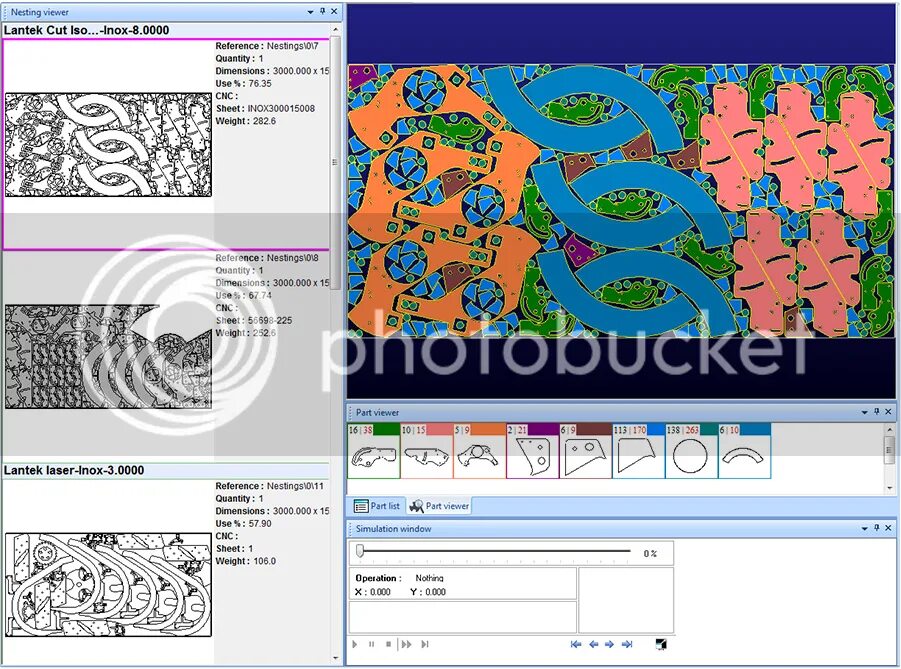Jump to the first operation with the blue arrow

576,644
